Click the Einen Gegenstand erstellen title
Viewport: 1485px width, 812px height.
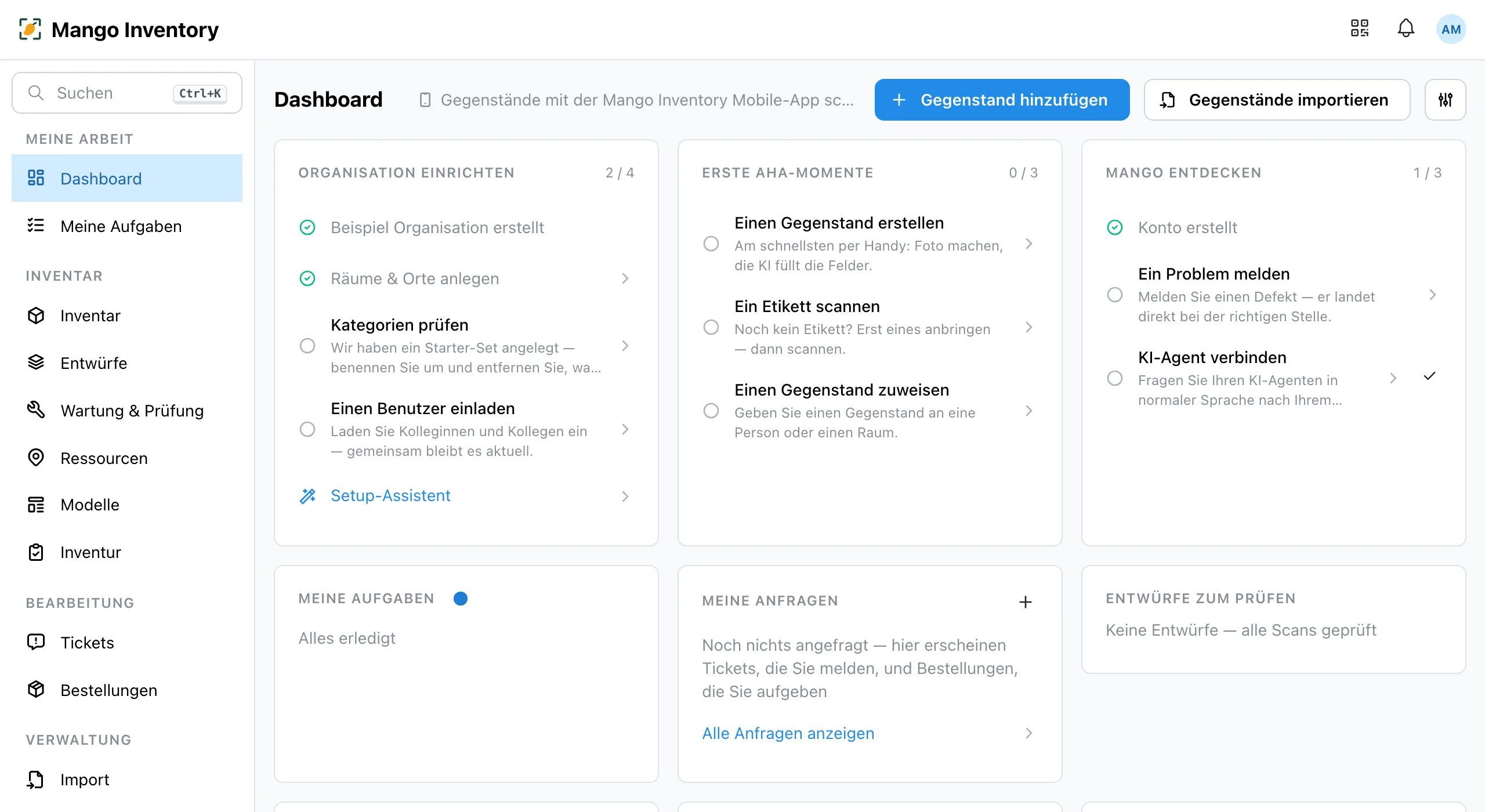tap(839, 223)
